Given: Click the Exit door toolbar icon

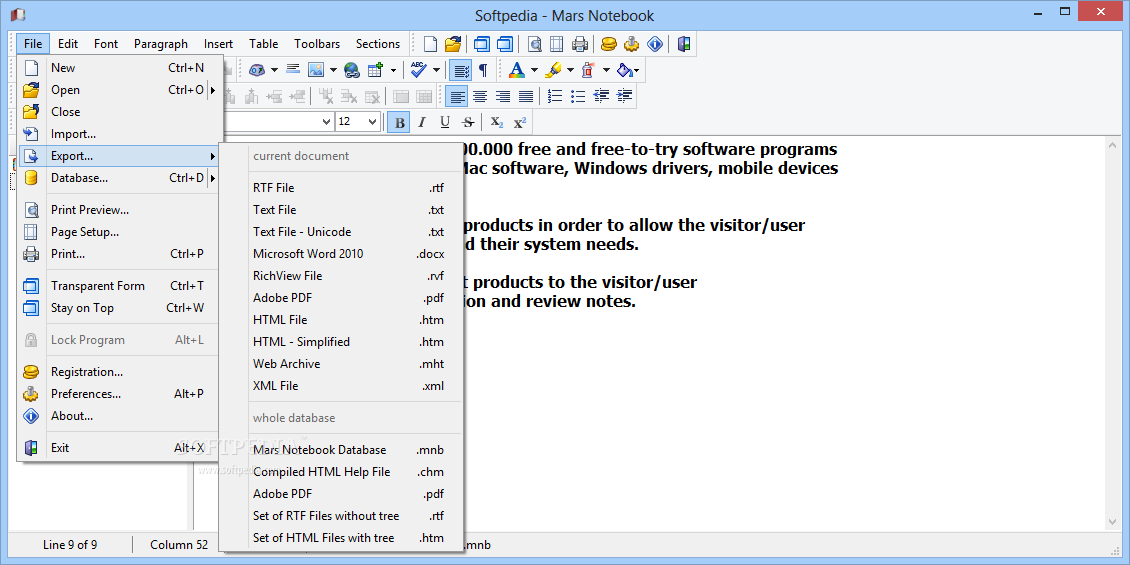Looking at the screenshot, I should [x=683, y=44].
